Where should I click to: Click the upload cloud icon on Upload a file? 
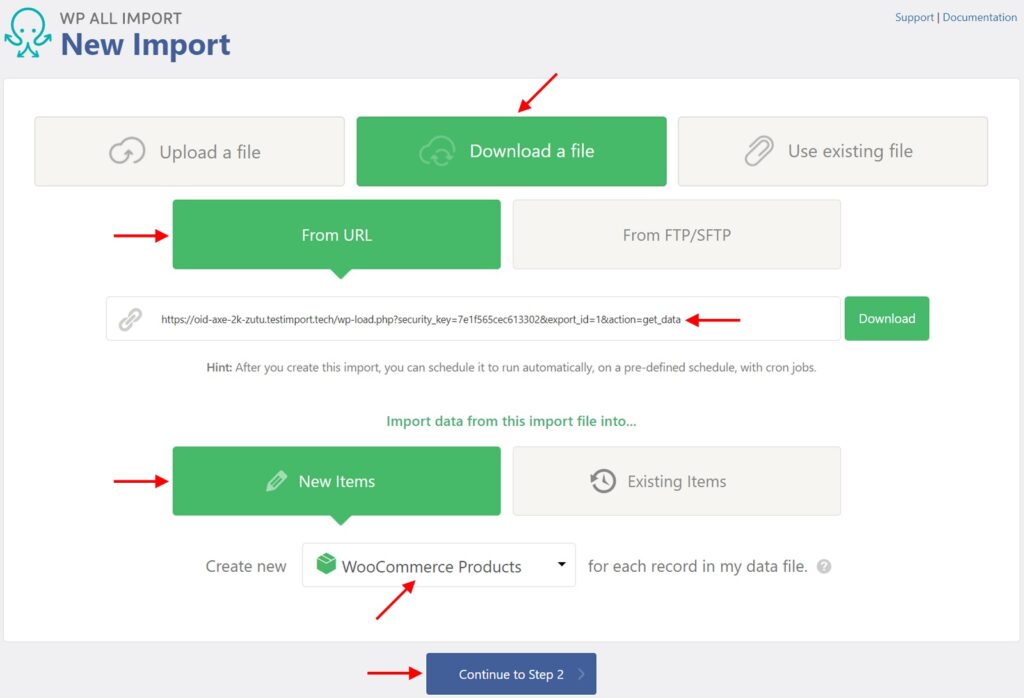[126, 151]
